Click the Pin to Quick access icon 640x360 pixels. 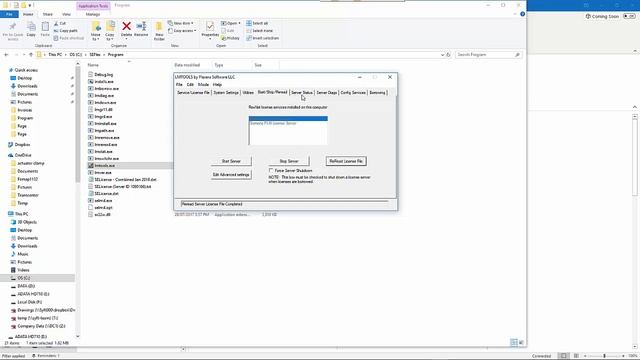click(x=13, y=27)
